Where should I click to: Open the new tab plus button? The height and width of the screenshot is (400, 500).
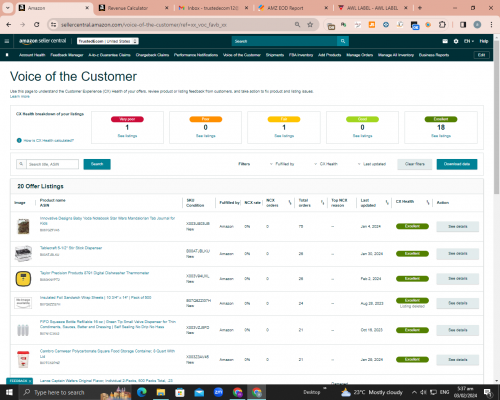pos(420,8)
